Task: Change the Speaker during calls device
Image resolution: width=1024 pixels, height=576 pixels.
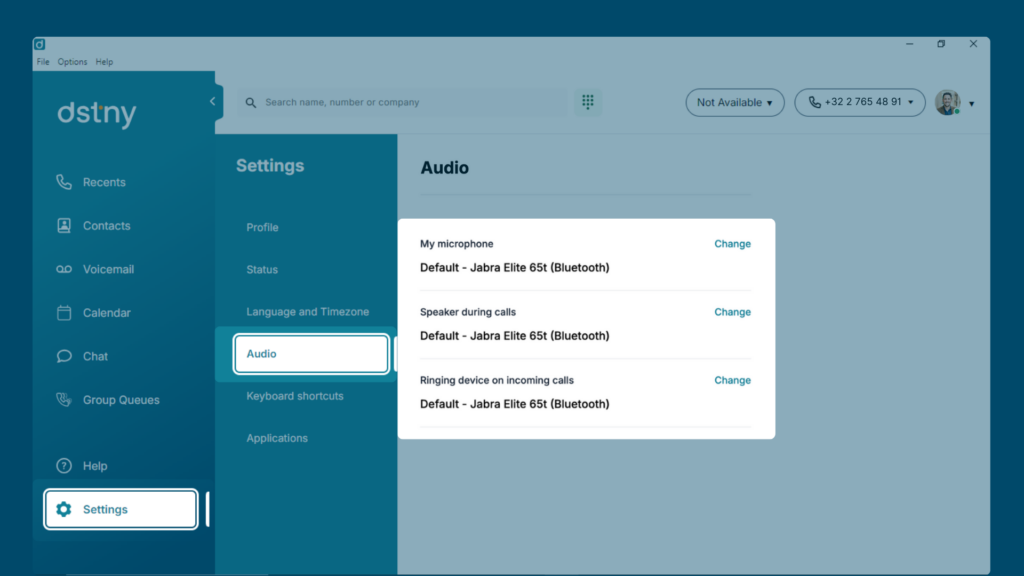Action: 732,312
